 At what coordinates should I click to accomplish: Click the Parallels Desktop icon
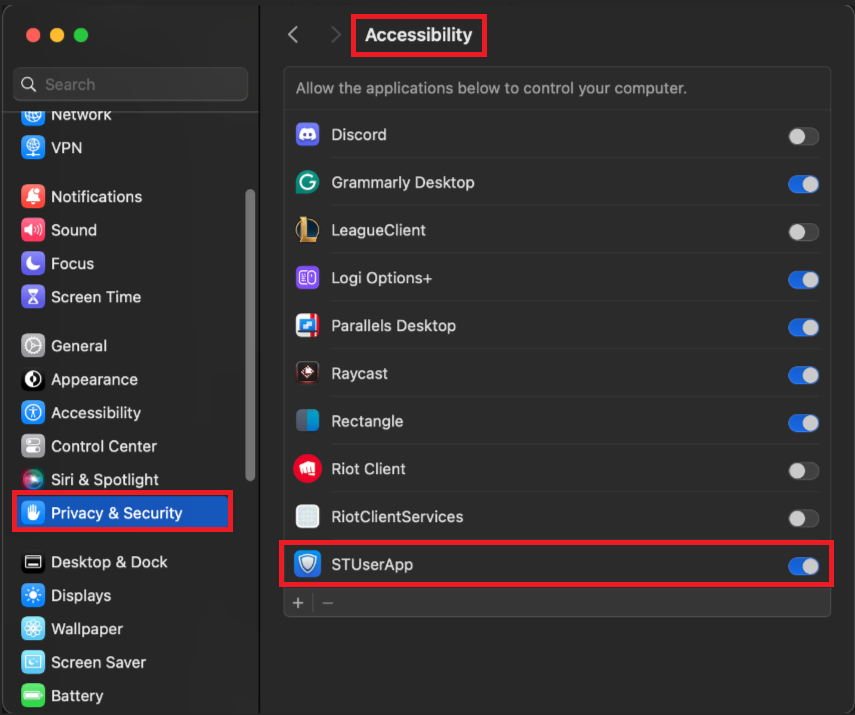pos(308,326)
